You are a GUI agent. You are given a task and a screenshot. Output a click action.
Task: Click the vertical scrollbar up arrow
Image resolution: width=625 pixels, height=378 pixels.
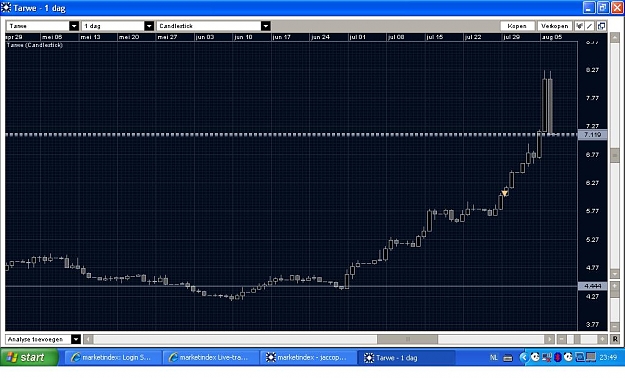click(x=615, y=38)
